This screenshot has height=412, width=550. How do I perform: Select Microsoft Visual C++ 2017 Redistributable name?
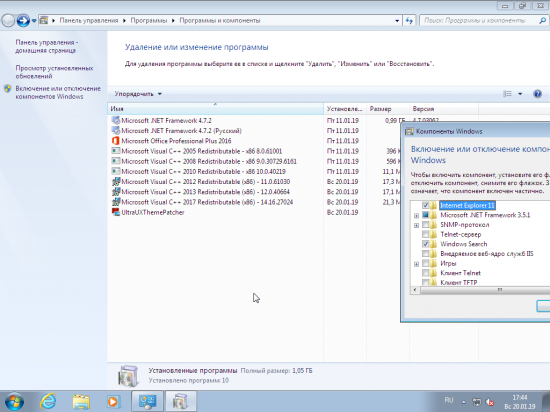(x=207, y=202)
